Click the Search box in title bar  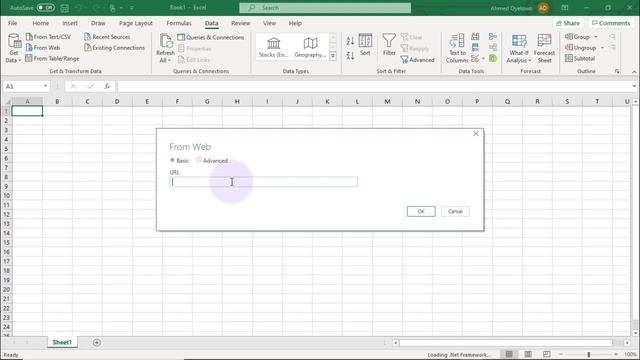click(x=325, y=8)
